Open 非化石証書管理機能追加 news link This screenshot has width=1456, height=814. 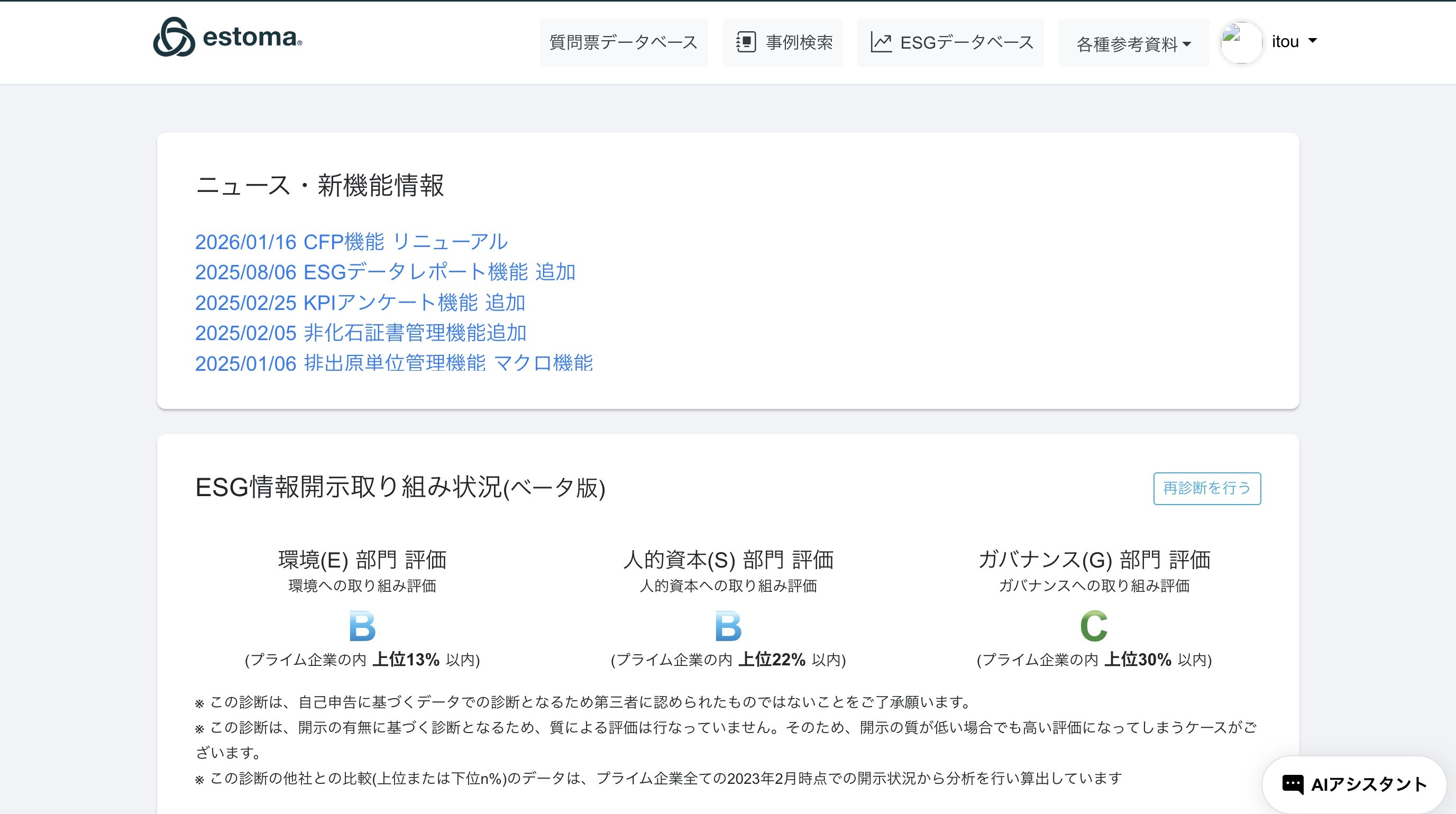point(361,333)
